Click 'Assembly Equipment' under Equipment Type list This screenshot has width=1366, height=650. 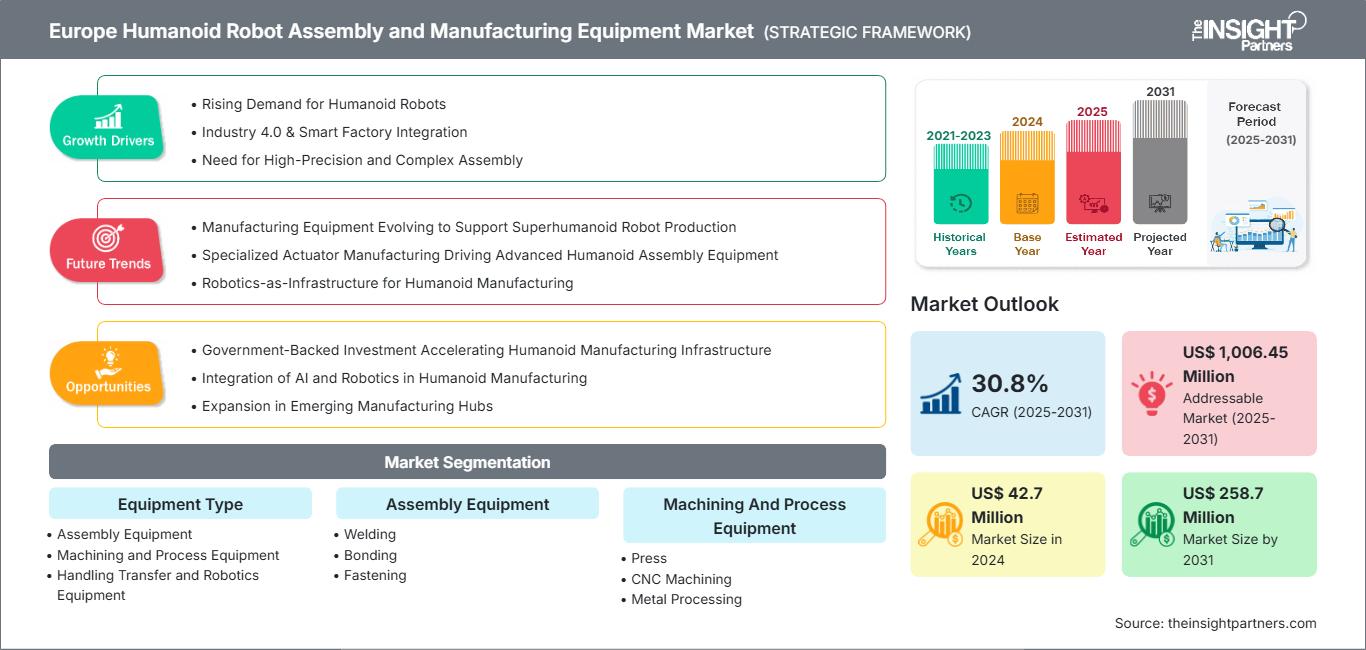click(x=124, y=534)
